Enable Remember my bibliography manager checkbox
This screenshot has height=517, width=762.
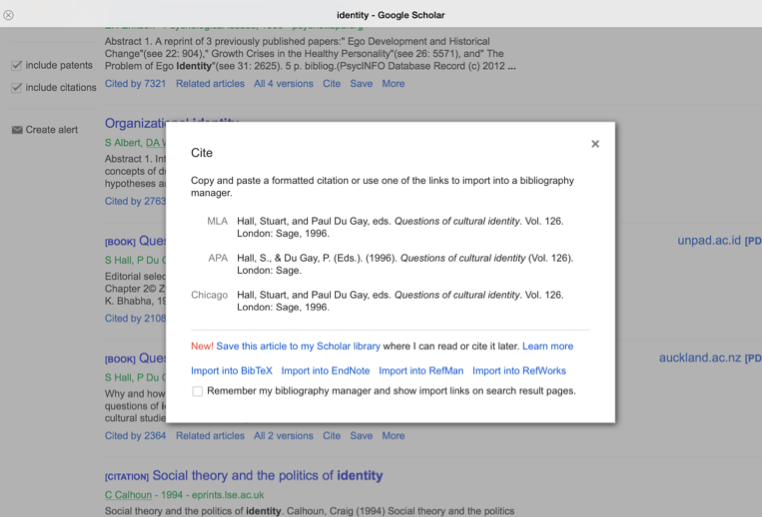point(197,391)
